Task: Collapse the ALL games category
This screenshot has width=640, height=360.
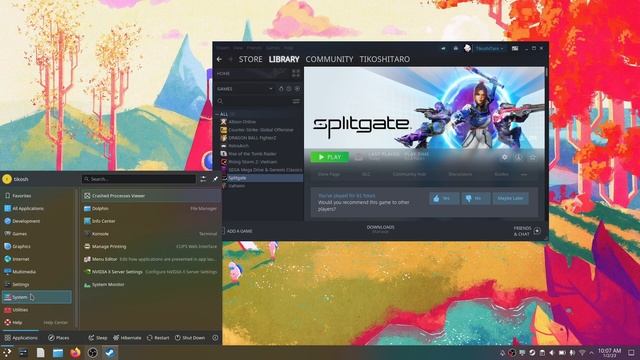Action: (218, 114)
